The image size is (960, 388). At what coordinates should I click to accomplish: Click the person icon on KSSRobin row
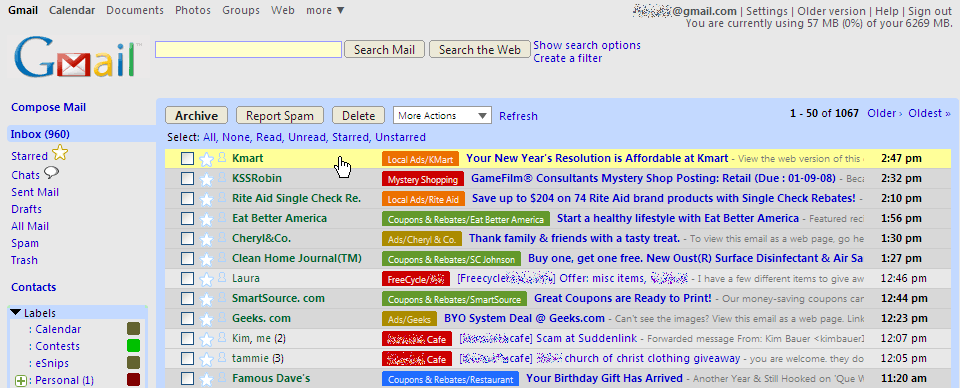pos(222,178)
